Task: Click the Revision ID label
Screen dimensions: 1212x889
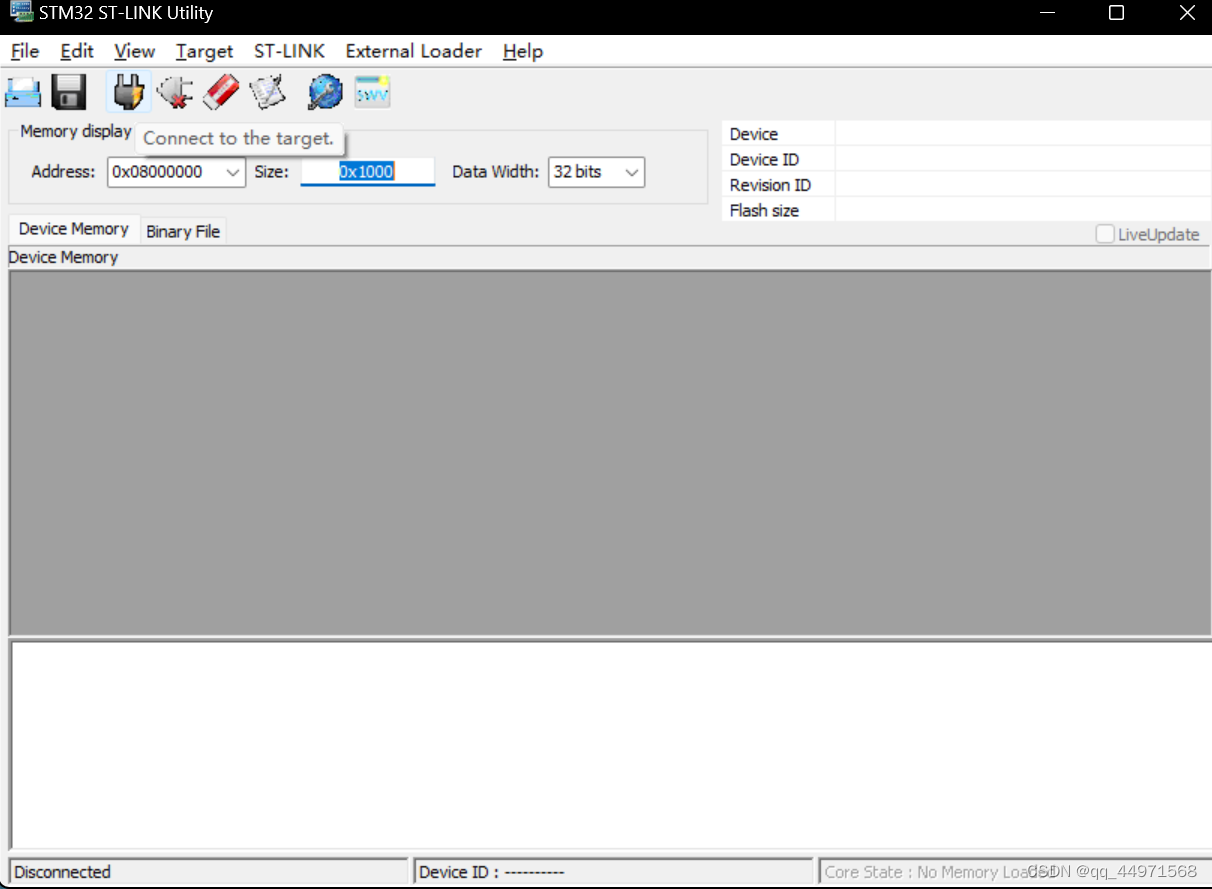Action: click(770, 185)
